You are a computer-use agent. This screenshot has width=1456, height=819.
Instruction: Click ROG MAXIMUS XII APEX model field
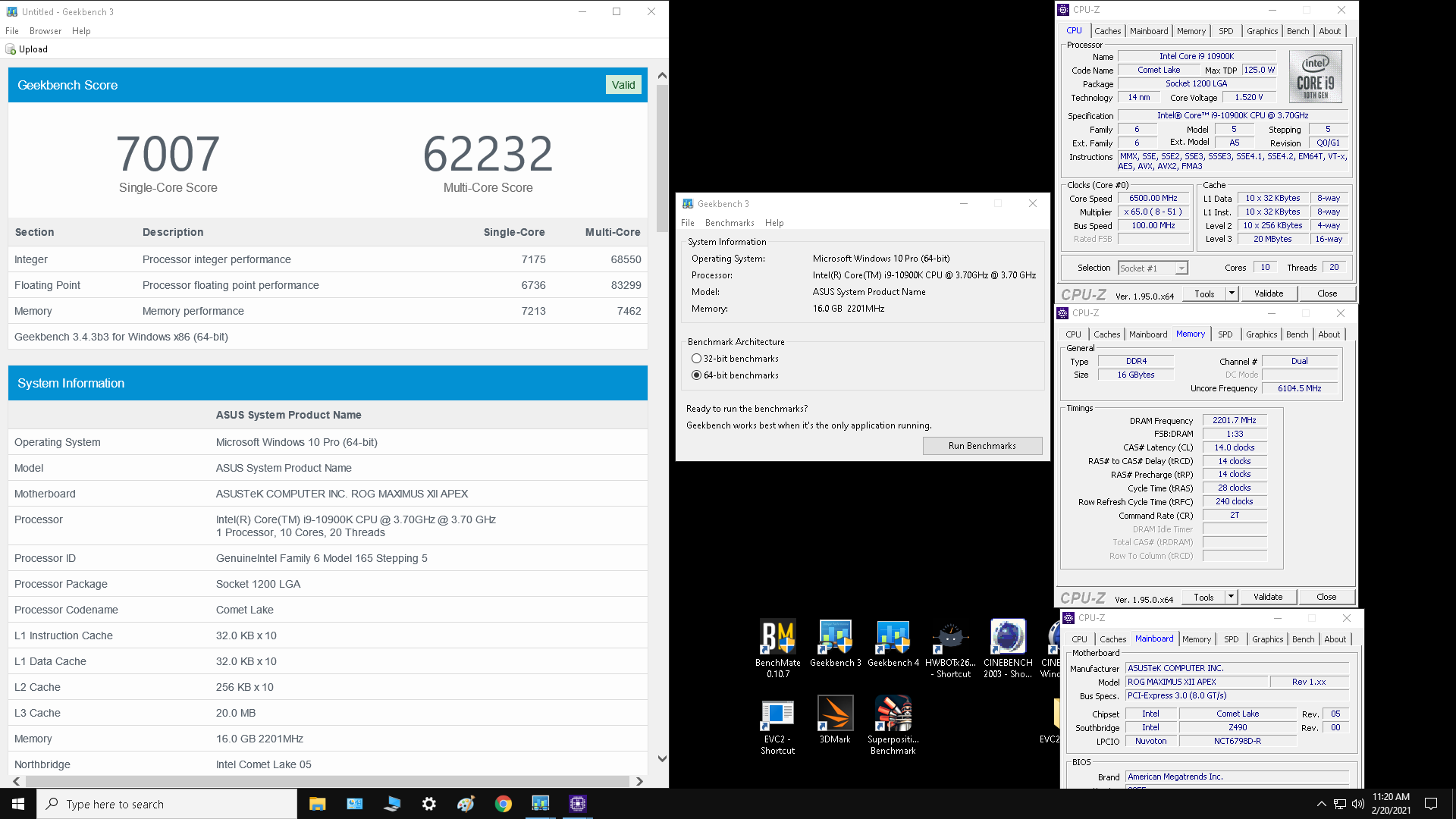1196,682
